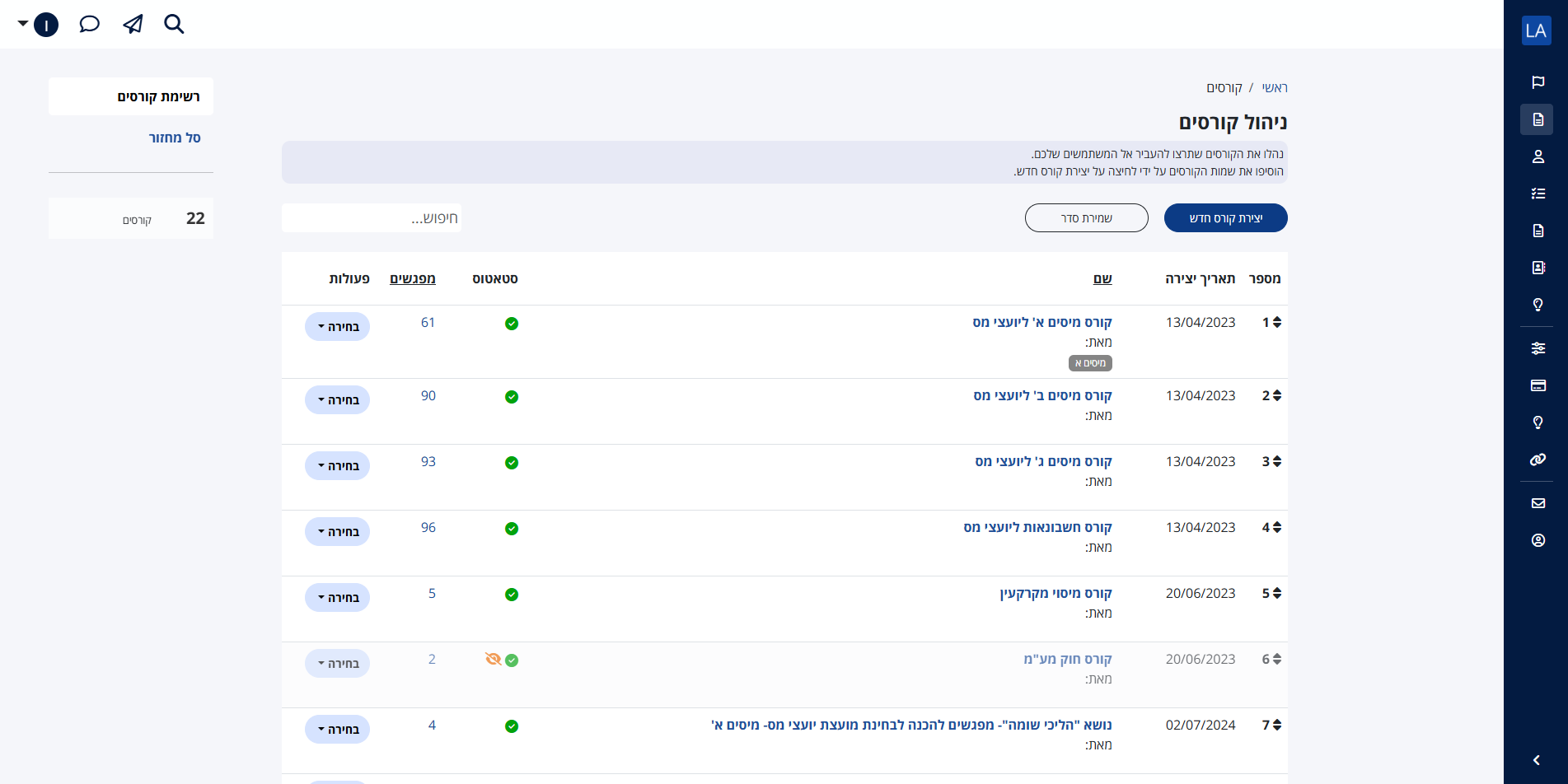Toggle green status check for course 5
Image resolution: width=1568 pixels, height=784 pixels.
click(512, 595)
